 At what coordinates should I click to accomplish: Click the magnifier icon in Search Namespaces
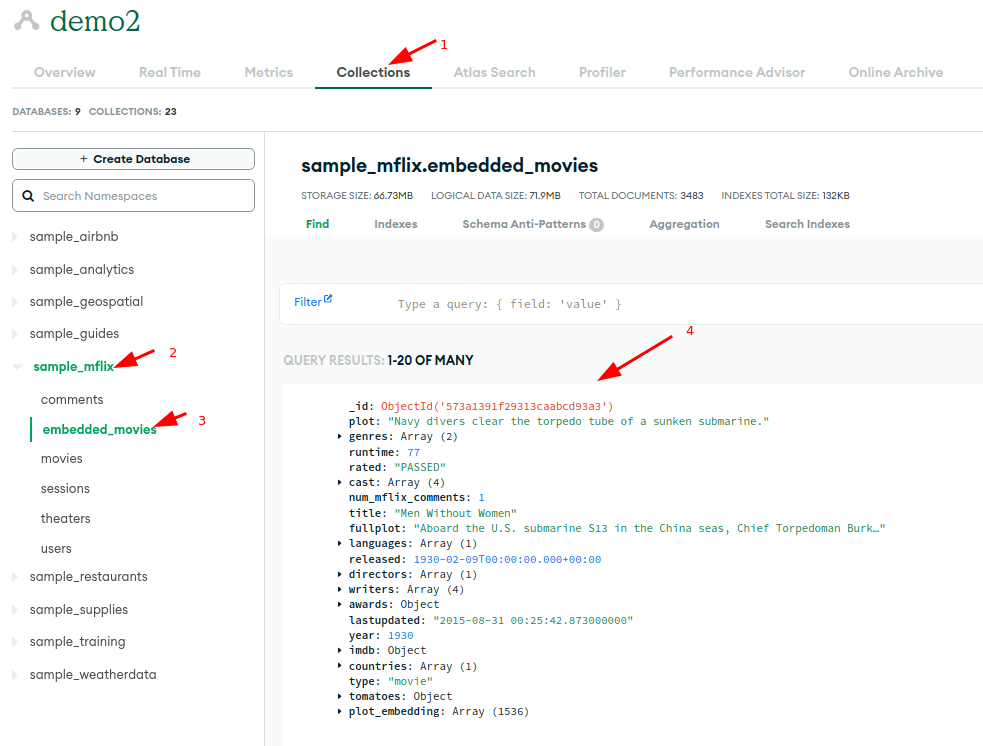27,195
